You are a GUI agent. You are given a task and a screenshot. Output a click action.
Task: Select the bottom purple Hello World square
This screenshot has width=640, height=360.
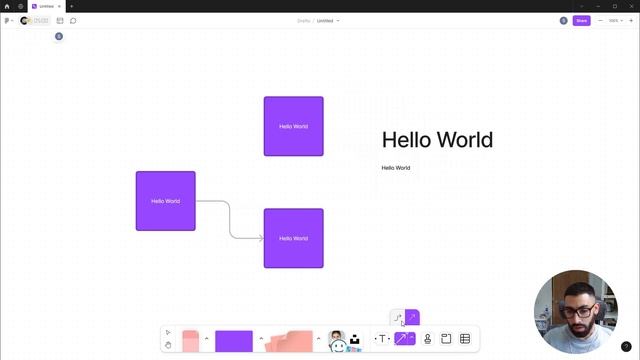pos(293,238)
